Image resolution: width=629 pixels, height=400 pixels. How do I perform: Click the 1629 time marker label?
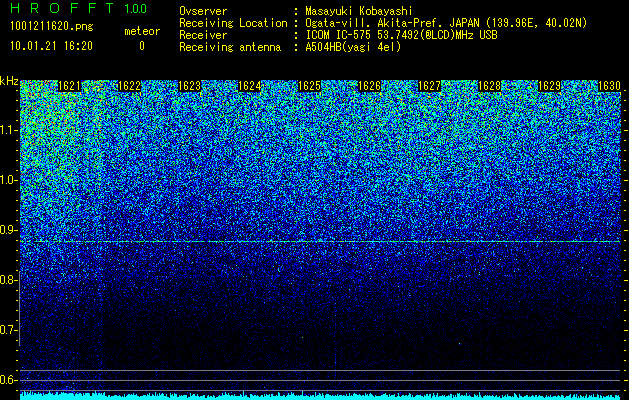point(549,86)
